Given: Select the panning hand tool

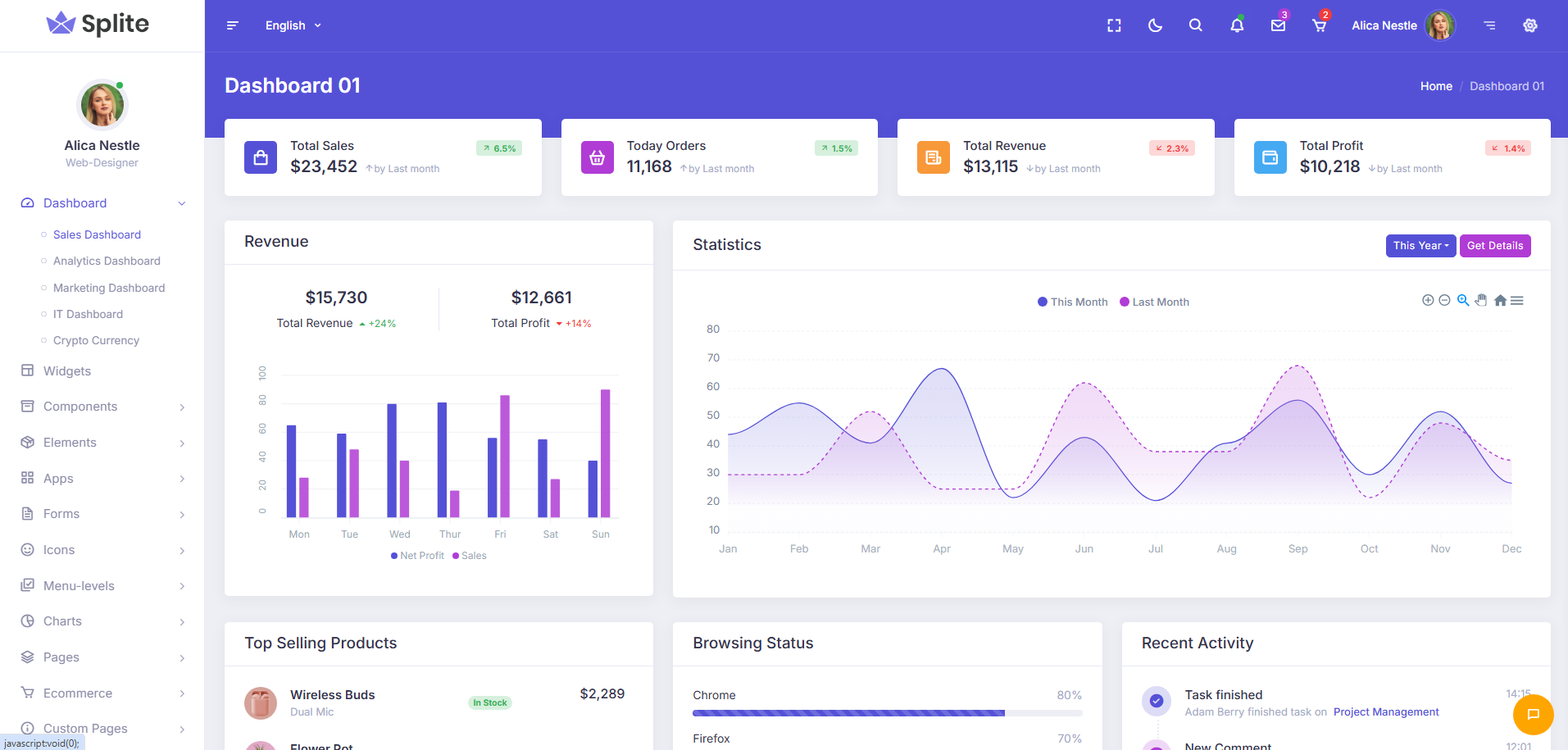Looking at the screenshot, I should tap(1481, 300).
